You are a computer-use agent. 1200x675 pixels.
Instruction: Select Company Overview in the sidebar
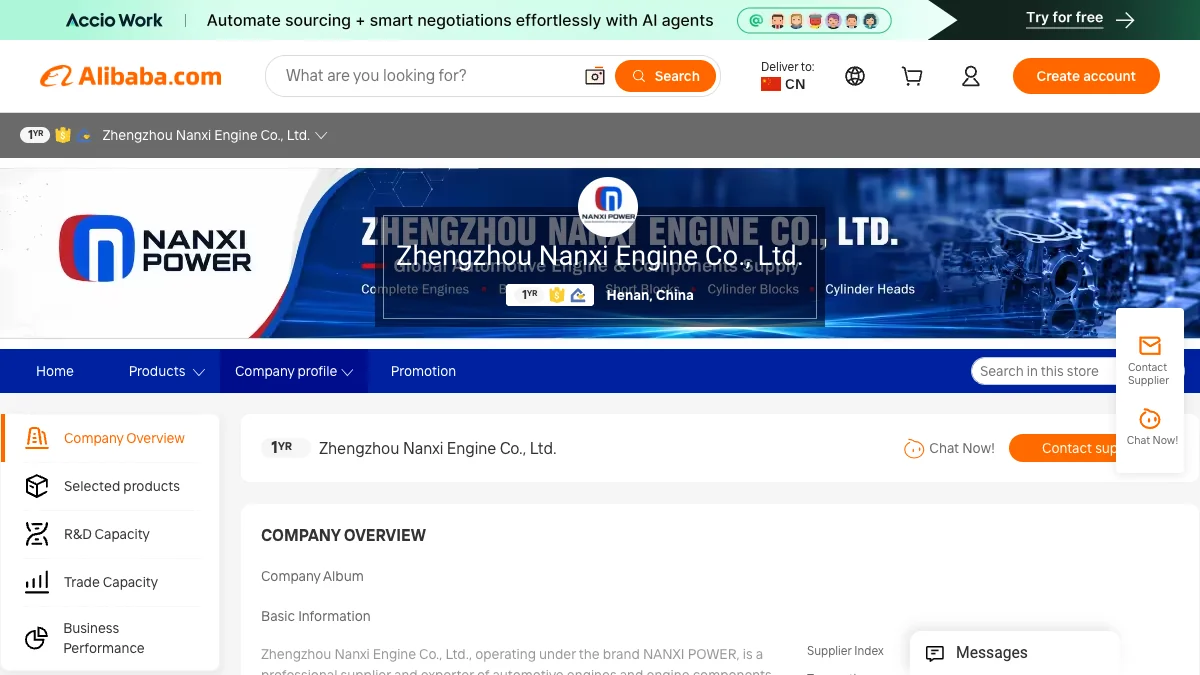[x=124, y=438]
